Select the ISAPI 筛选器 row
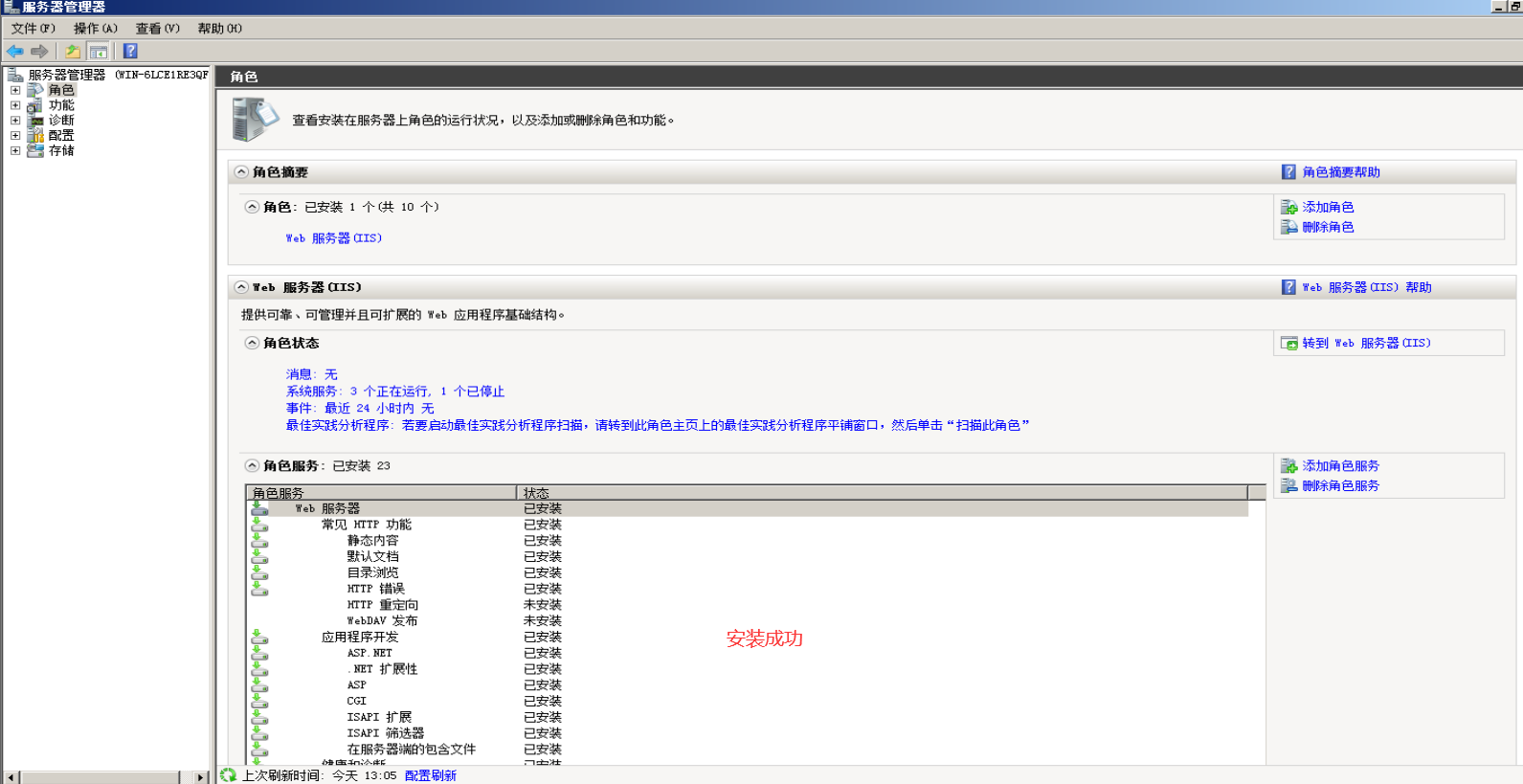Image resolution: width=1523 pixels, height=784 pixels. coord(747,733)
